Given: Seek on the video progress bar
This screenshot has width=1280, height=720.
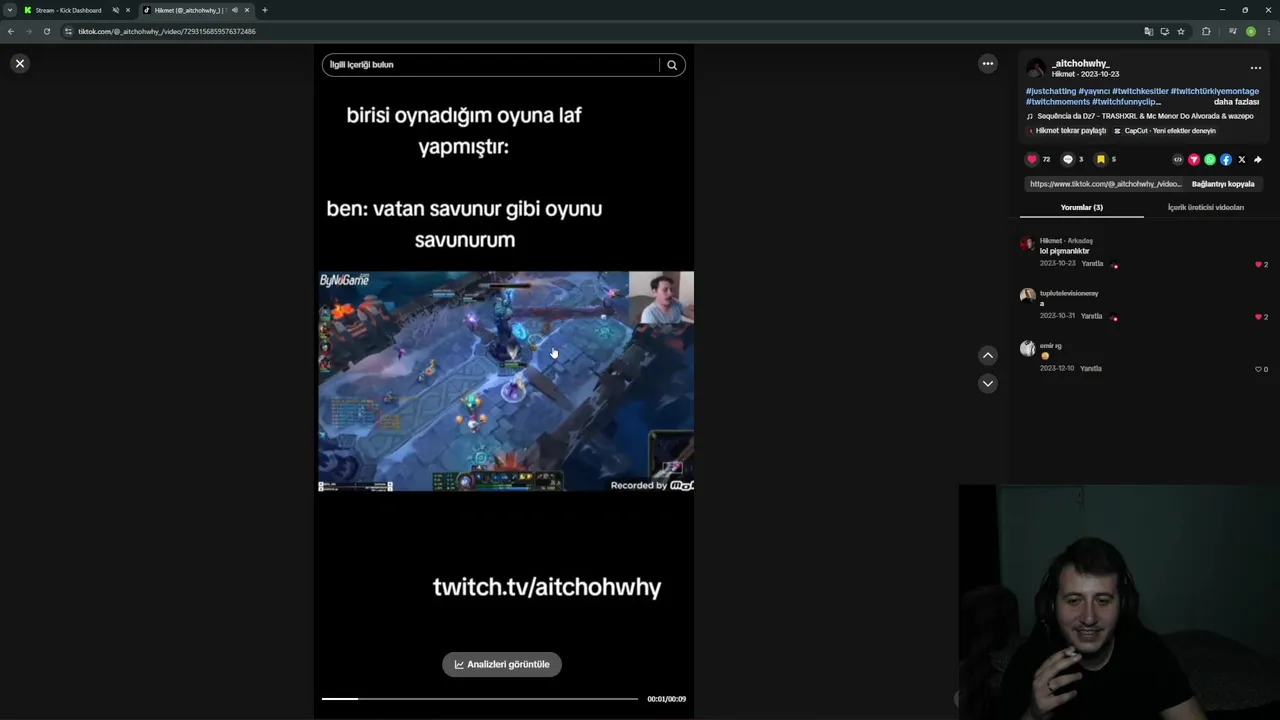Looking at the screenshot, I should [x=479, y=699].
